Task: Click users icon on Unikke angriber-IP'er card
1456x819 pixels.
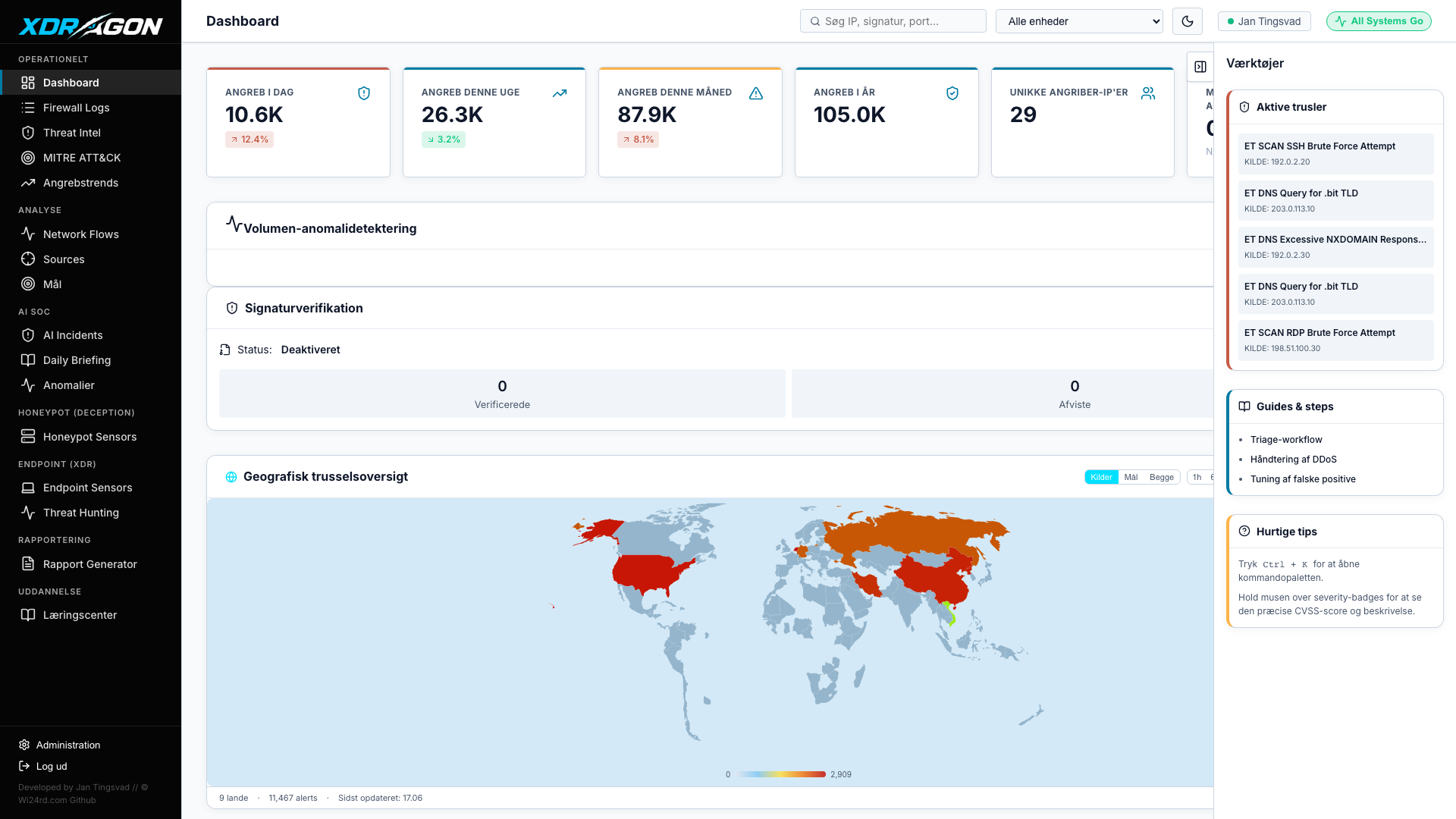Action: [x=1148, y=93]
